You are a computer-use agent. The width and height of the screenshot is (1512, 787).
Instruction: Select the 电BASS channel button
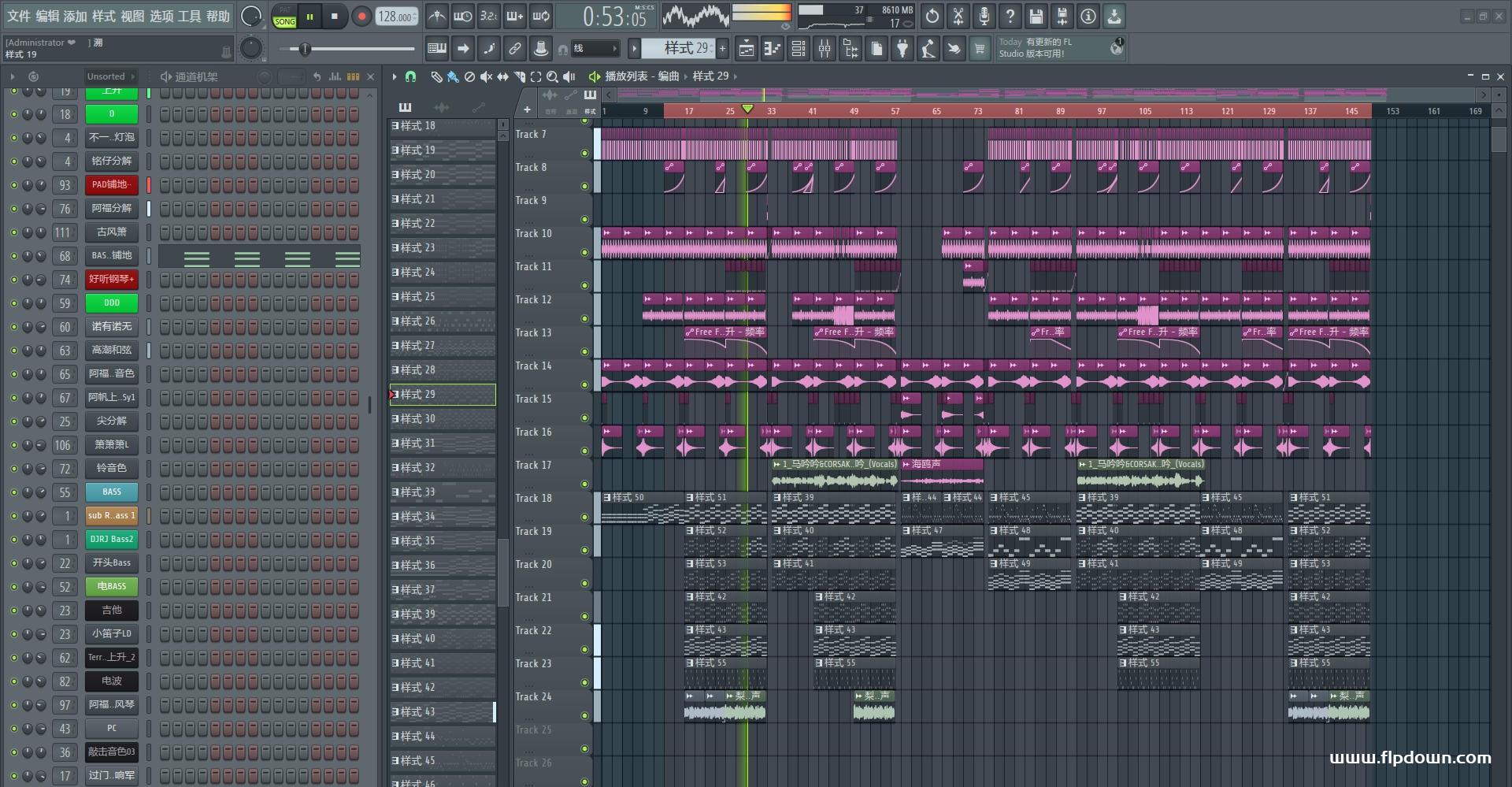click(x=112, y=587)
